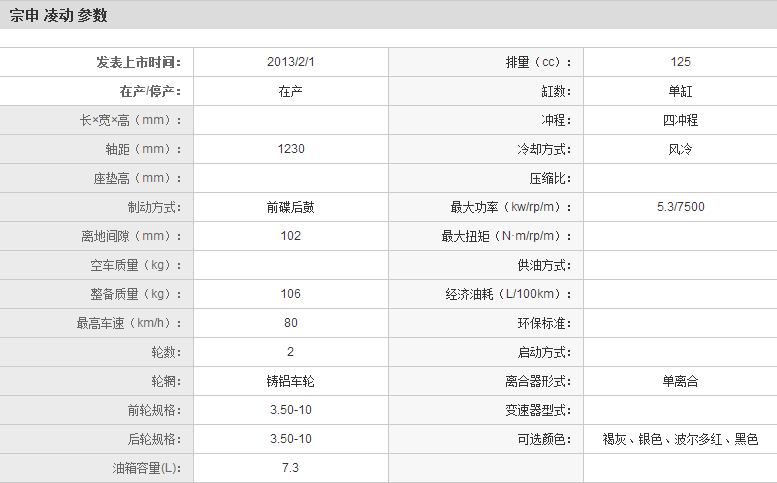Select the launch date value 2013/2/1

[x=290, y=62]
